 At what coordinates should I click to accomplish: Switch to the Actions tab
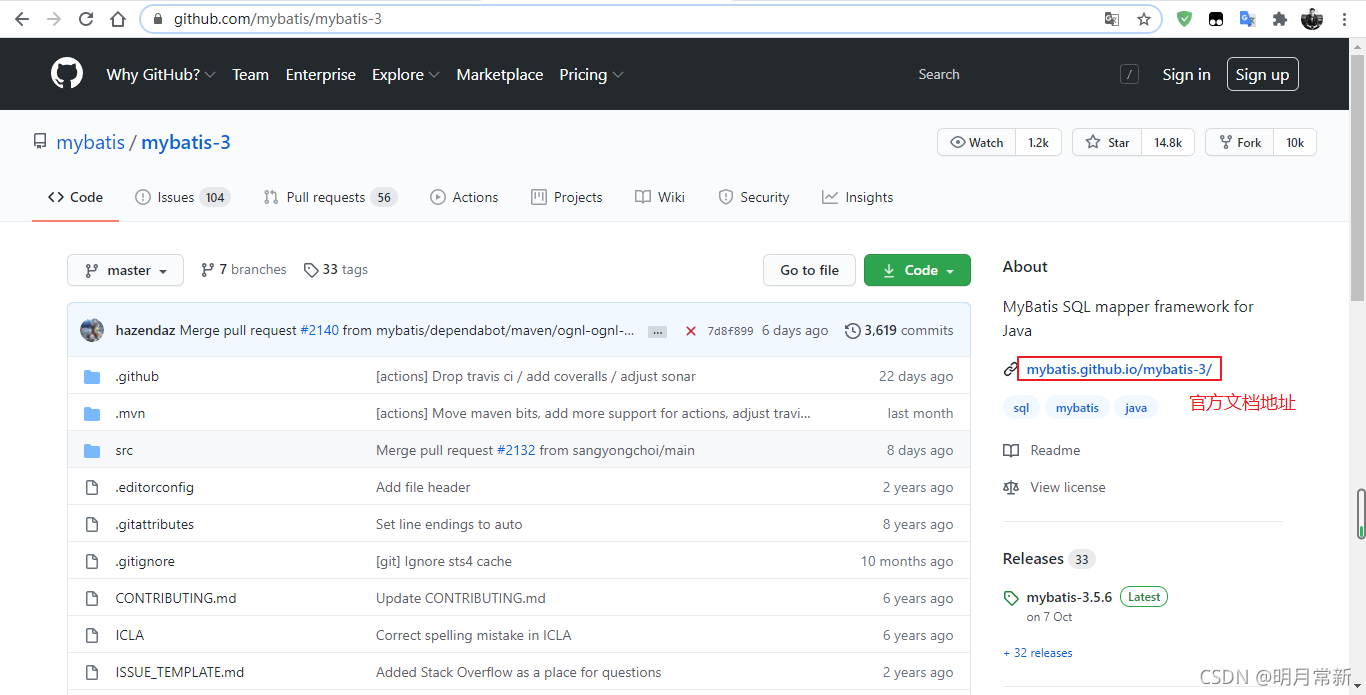coord(464,197)
